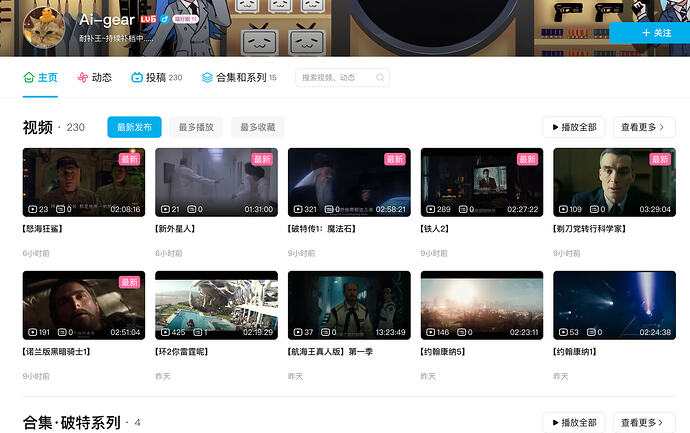Click the 最新 tag on 诺兰版黑暗骑士1
Viewport: 690px width, 433px height.
[x=129, y=282]
